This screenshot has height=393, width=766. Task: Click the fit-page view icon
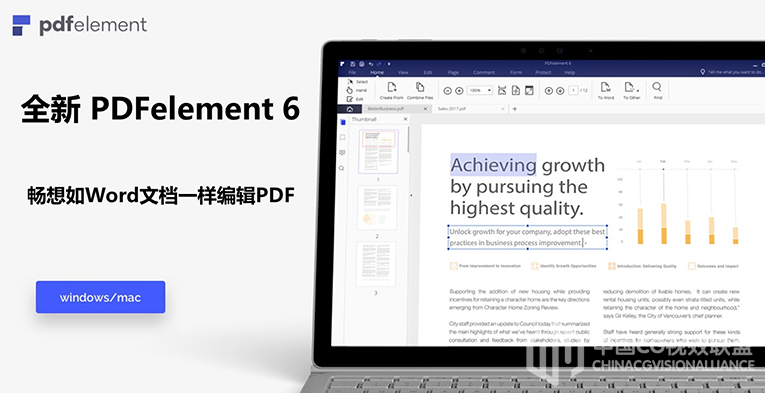point(516,90)
